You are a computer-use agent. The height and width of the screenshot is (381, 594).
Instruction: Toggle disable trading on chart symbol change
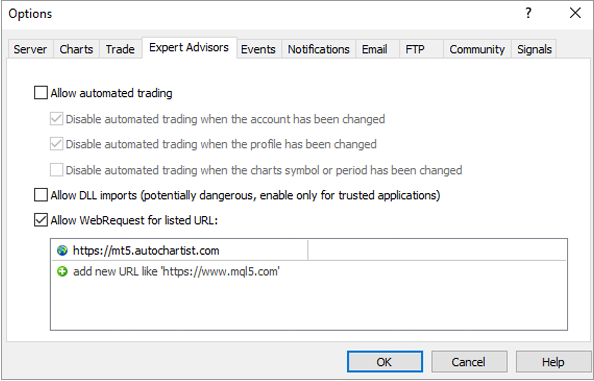56,170
